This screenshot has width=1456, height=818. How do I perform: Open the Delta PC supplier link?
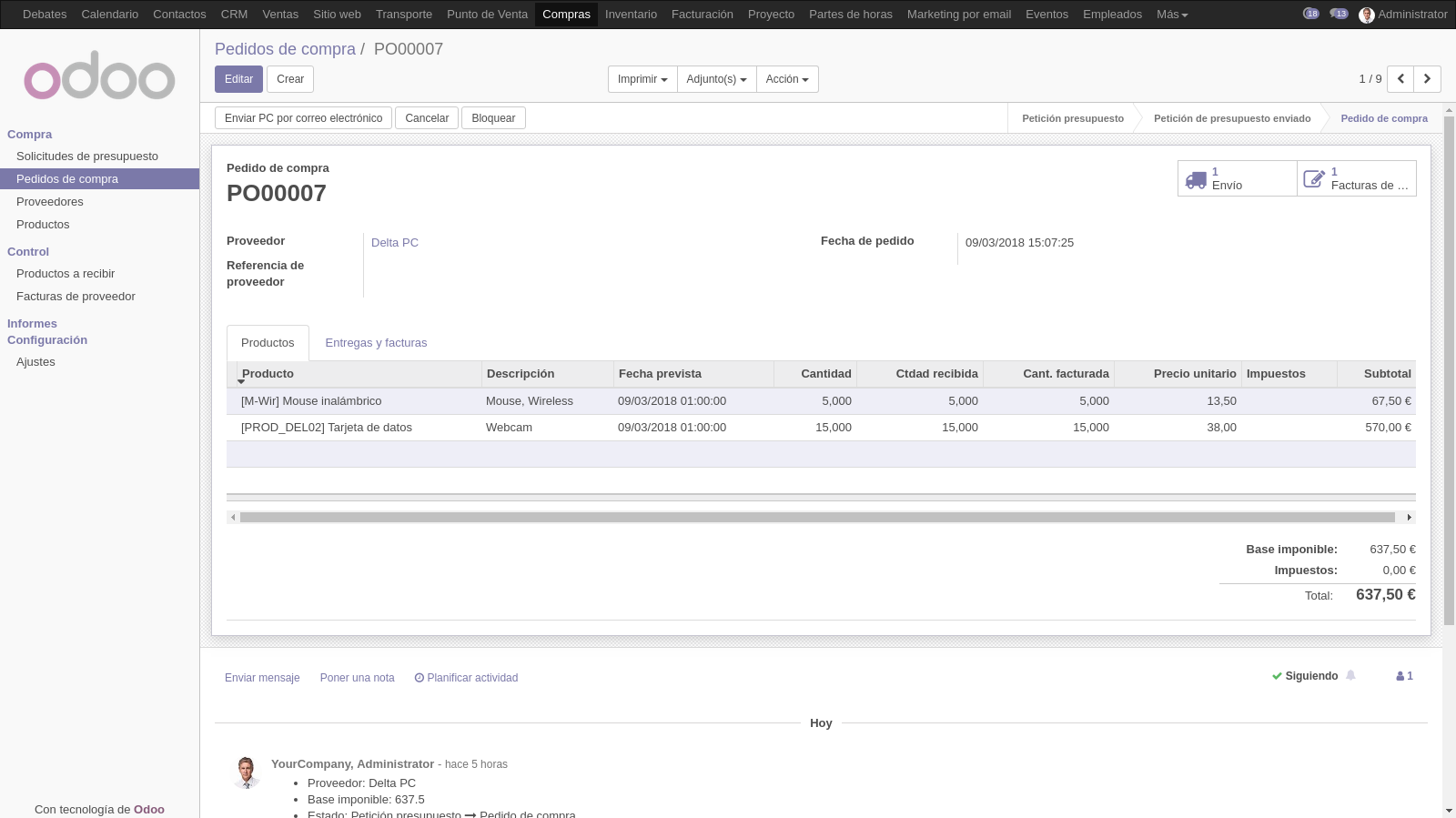click(x=395, y=243)
